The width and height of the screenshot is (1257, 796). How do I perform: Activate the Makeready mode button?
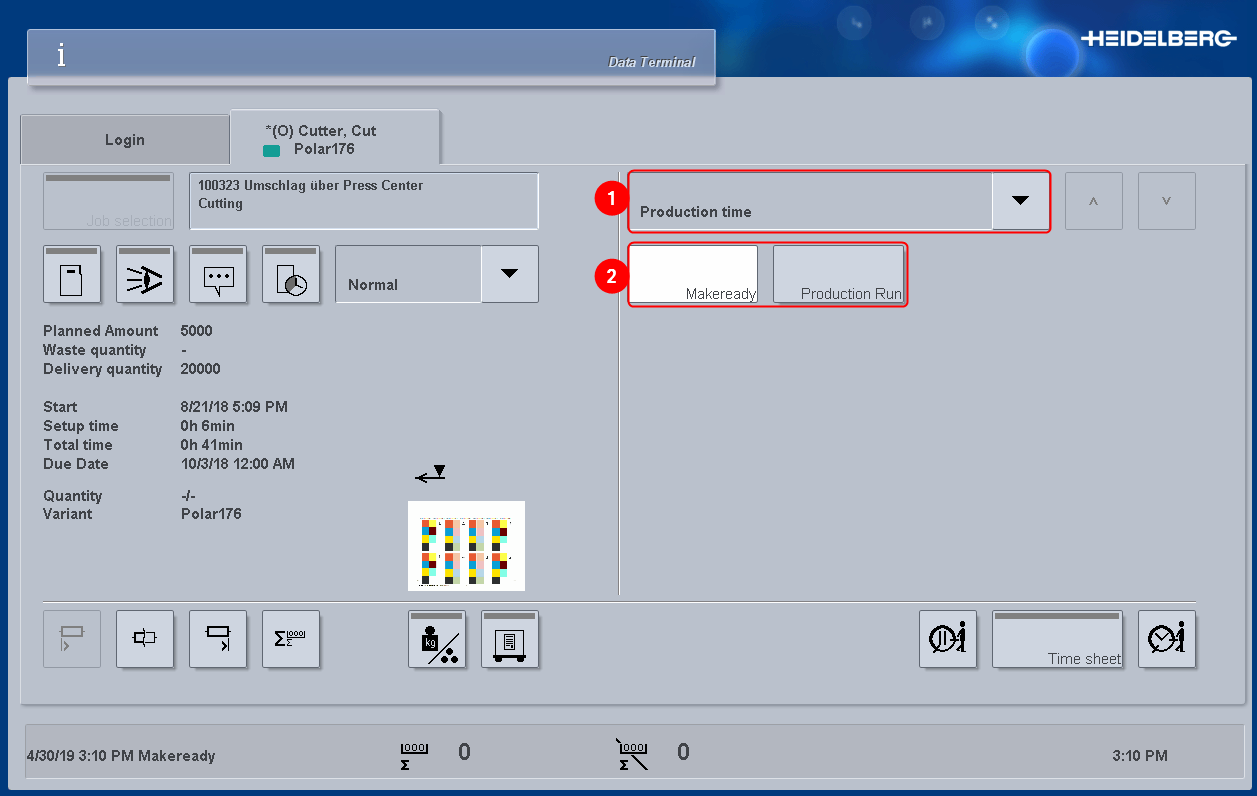tap(694, 275)
